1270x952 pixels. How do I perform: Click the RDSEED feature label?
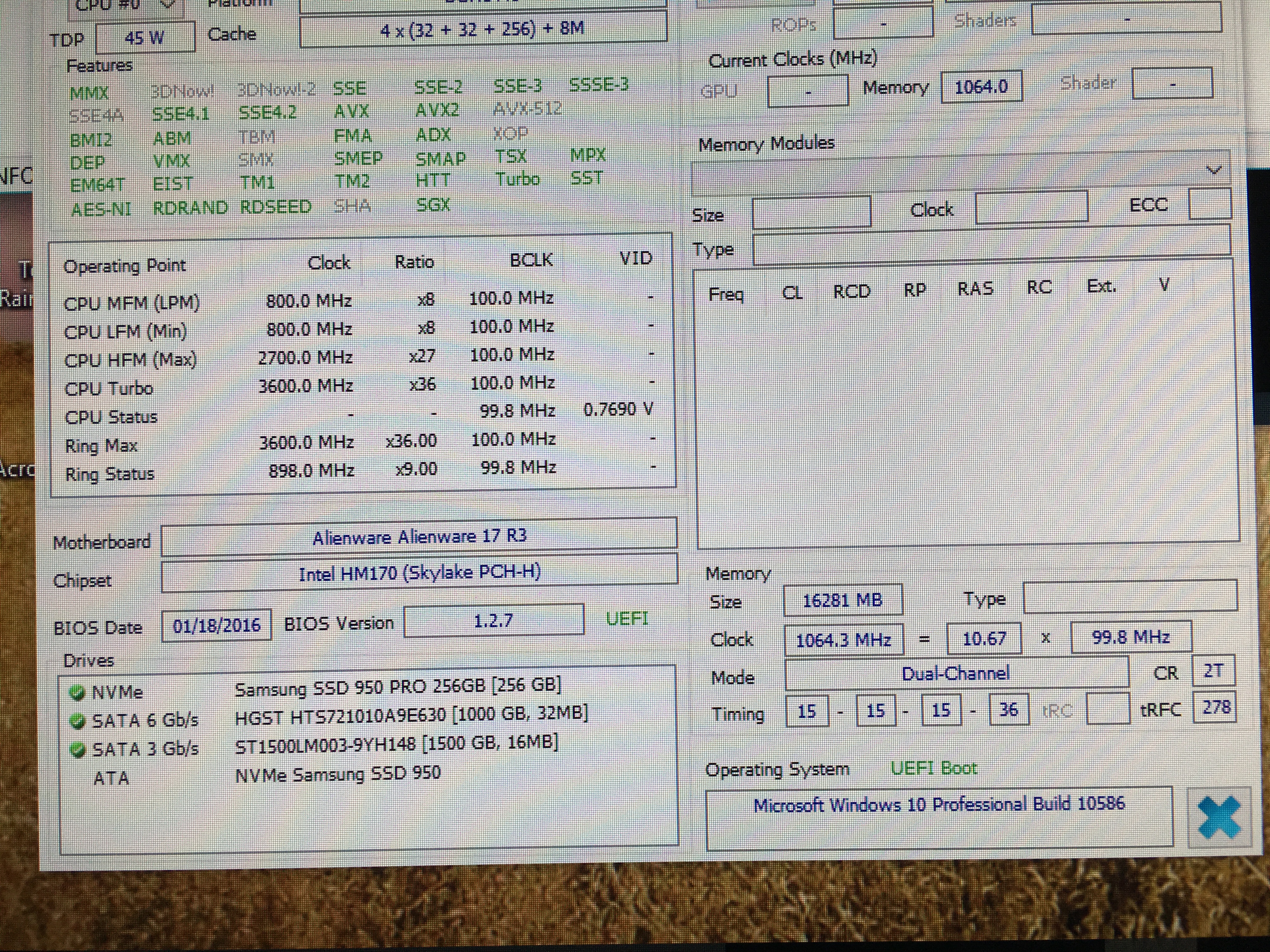pos(276,207)
